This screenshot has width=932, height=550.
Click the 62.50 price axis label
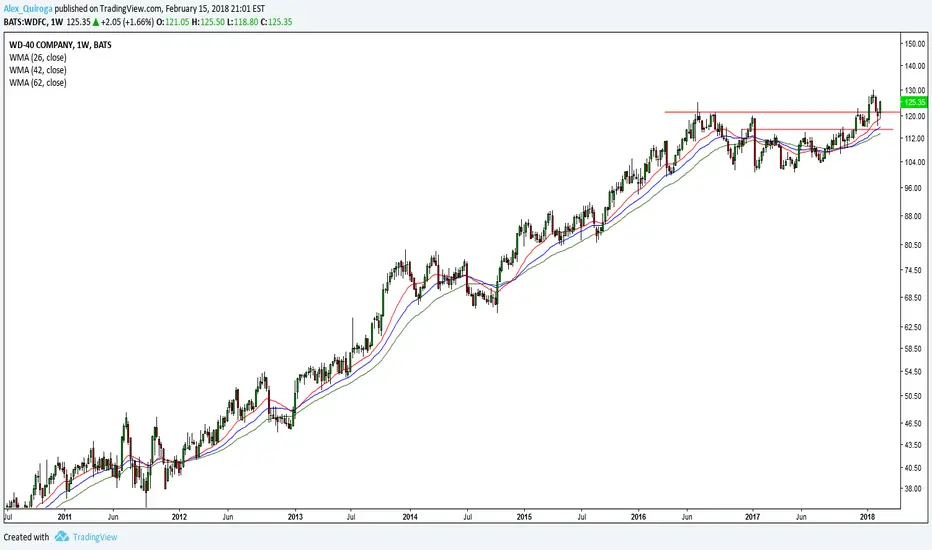click(915, 327)
